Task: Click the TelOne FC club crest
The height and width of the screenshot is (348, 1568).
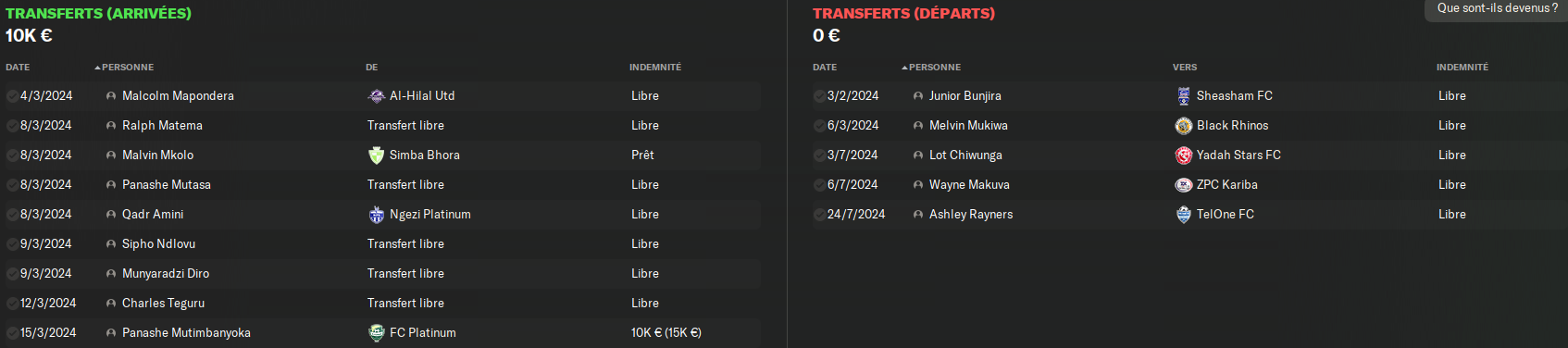Action: (x=1183, y=215)
